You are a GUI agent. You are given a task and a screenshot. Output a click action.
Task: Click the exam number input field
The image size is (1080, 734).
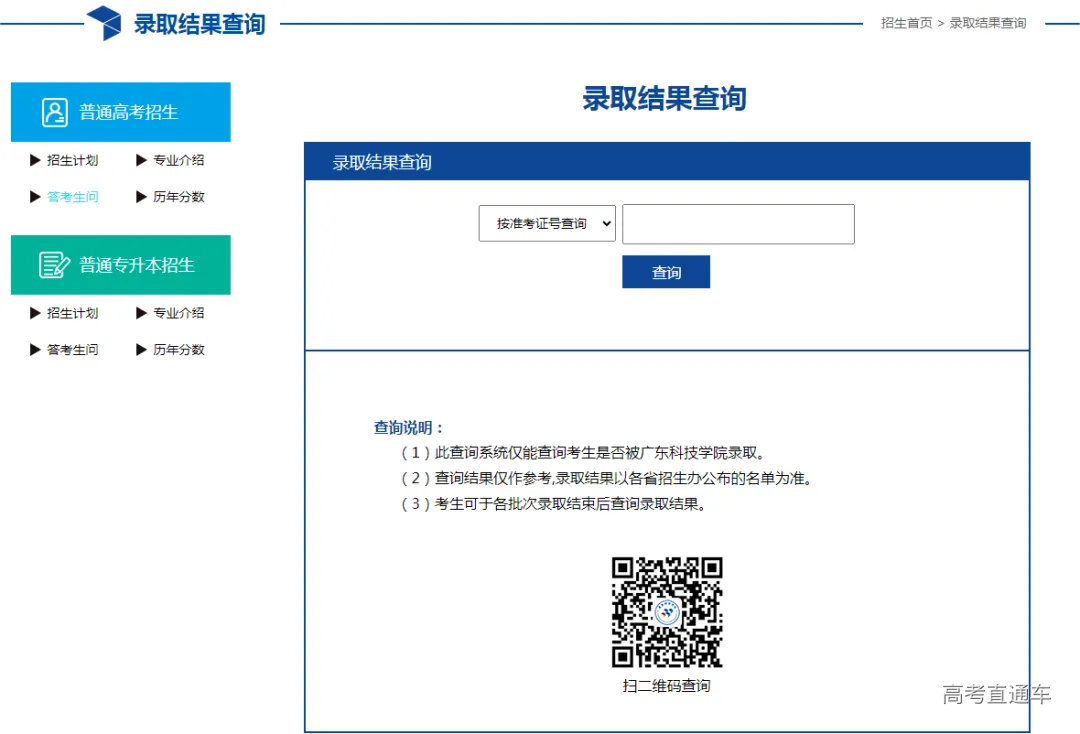[x=738, y=223]
